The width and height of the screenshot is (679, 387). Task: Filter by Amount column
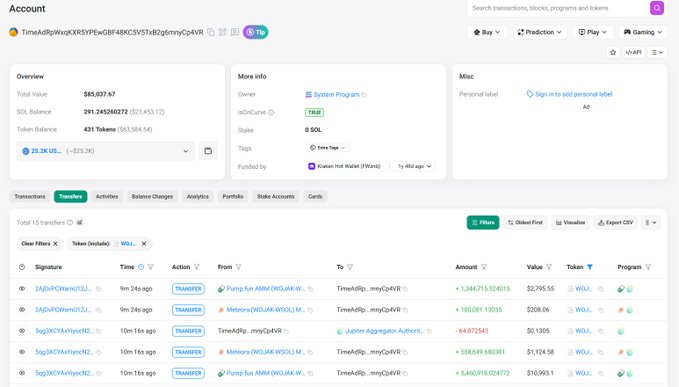click(484, 267)
